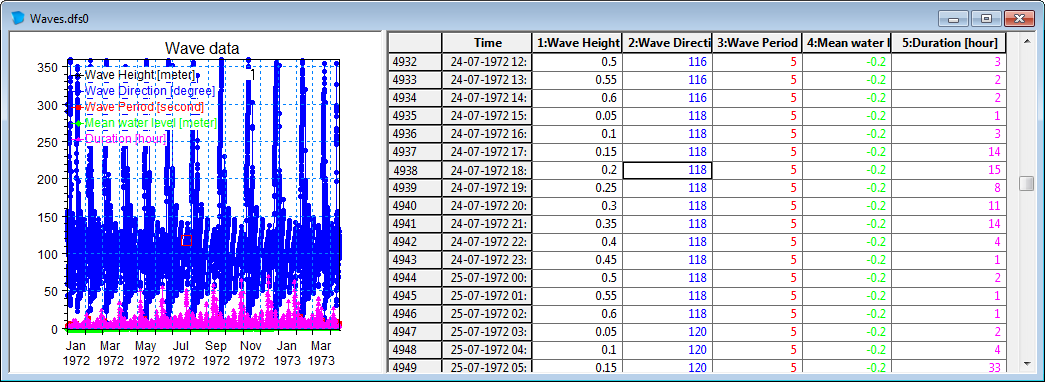This screenshot has height=382, width=1045.
Task: Click selected wave direction cell in row 4938
Action: 667,170
